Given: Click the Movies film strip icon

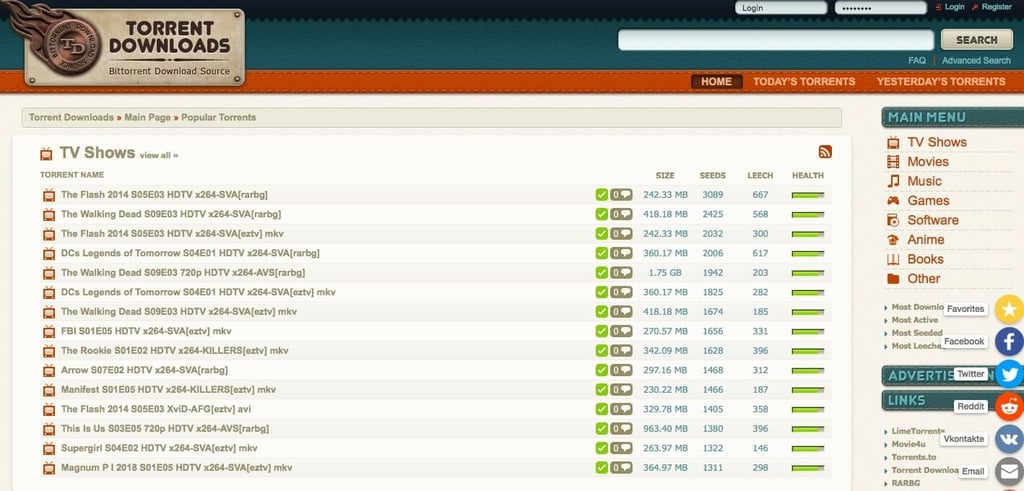Looking at the screenshot, I should click(x=893, y=161).
